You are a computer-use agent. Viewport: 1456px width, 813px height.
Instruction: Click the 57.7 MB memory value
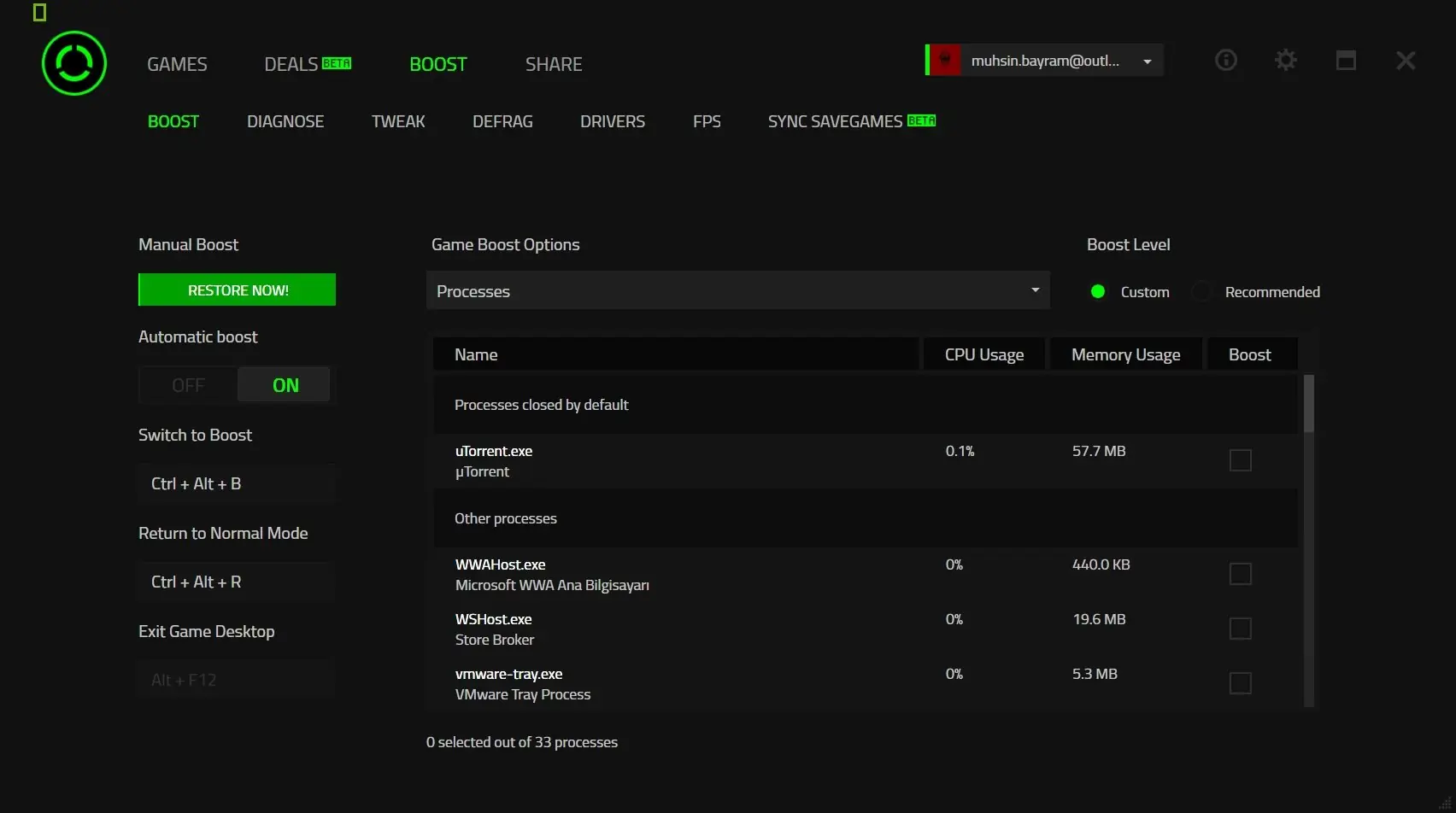click(x=1099, y=451)
